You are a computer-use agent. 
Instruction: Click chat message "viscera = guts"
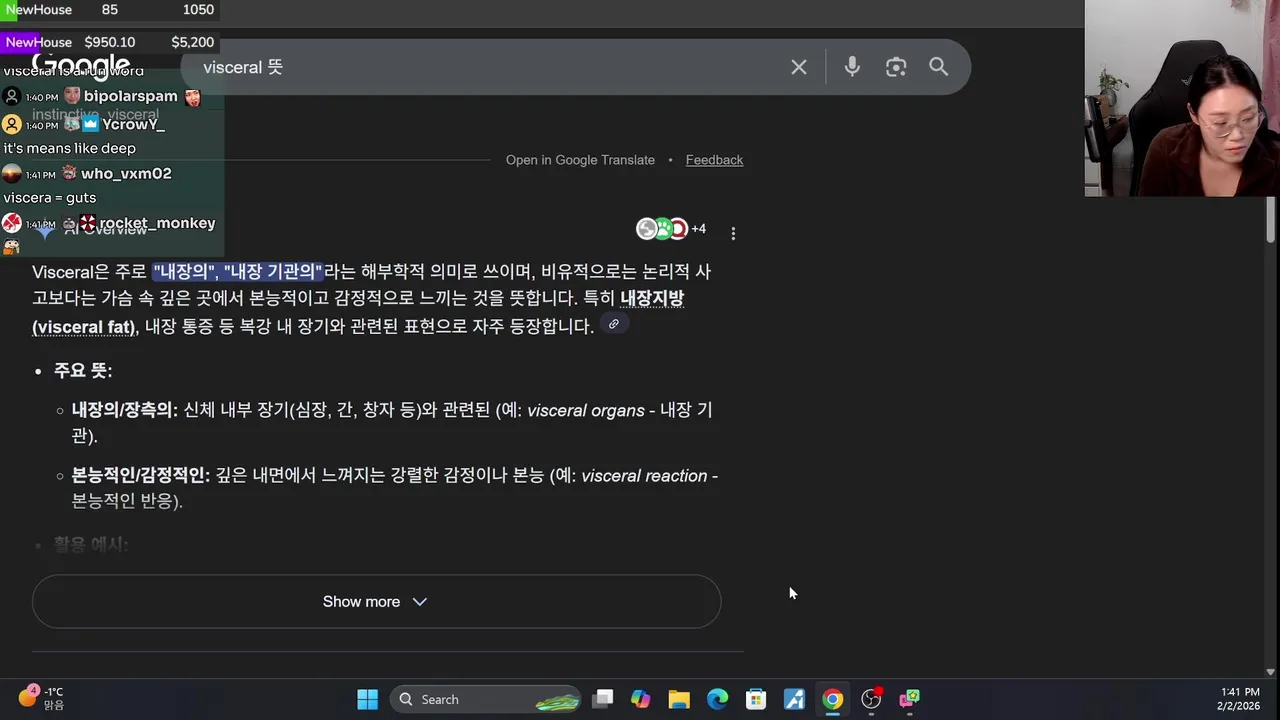(50, 197)
